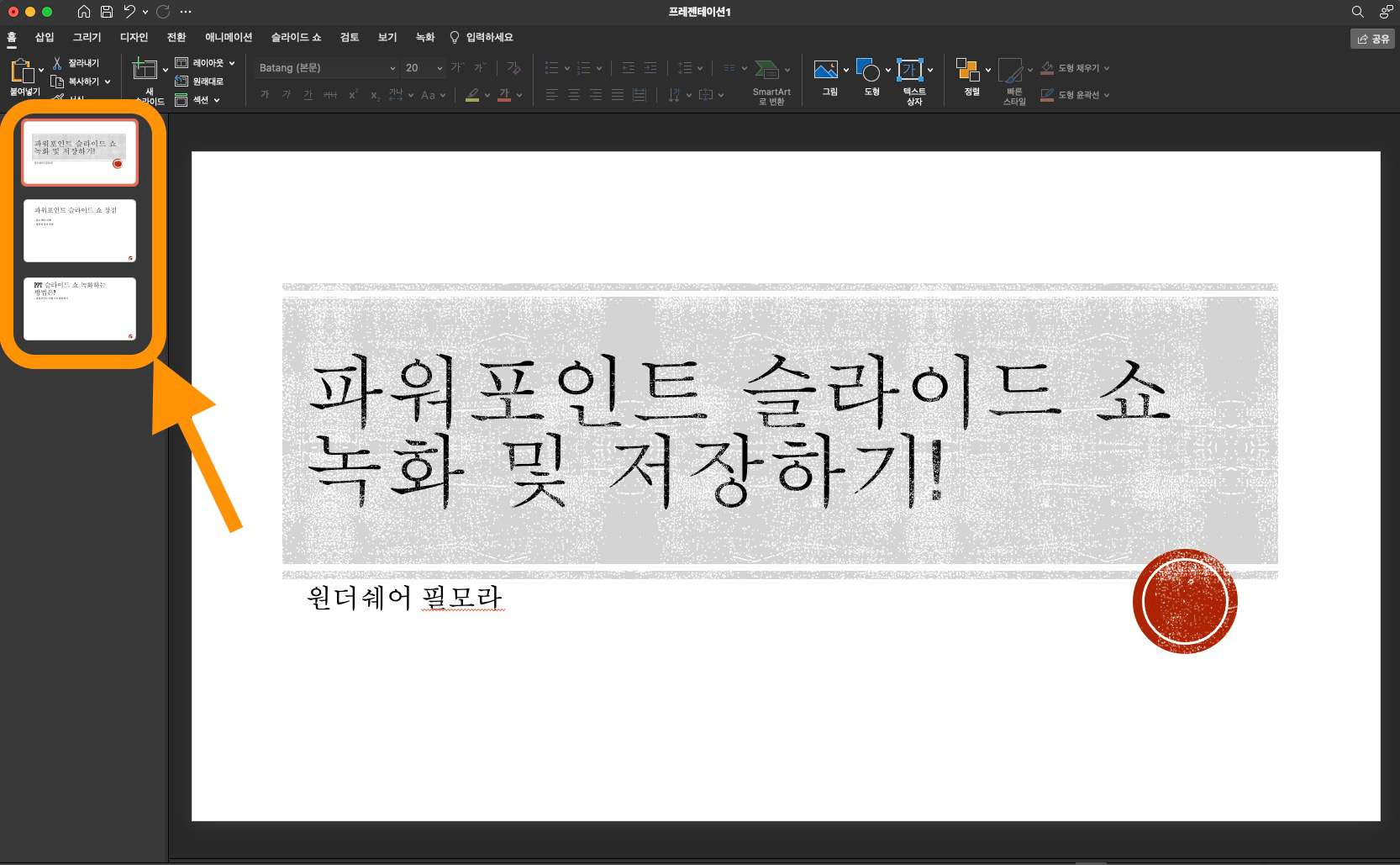Open the 보기 view tab
The image size is (1400, 865).
pyautogui.click(x=387, y=37)
